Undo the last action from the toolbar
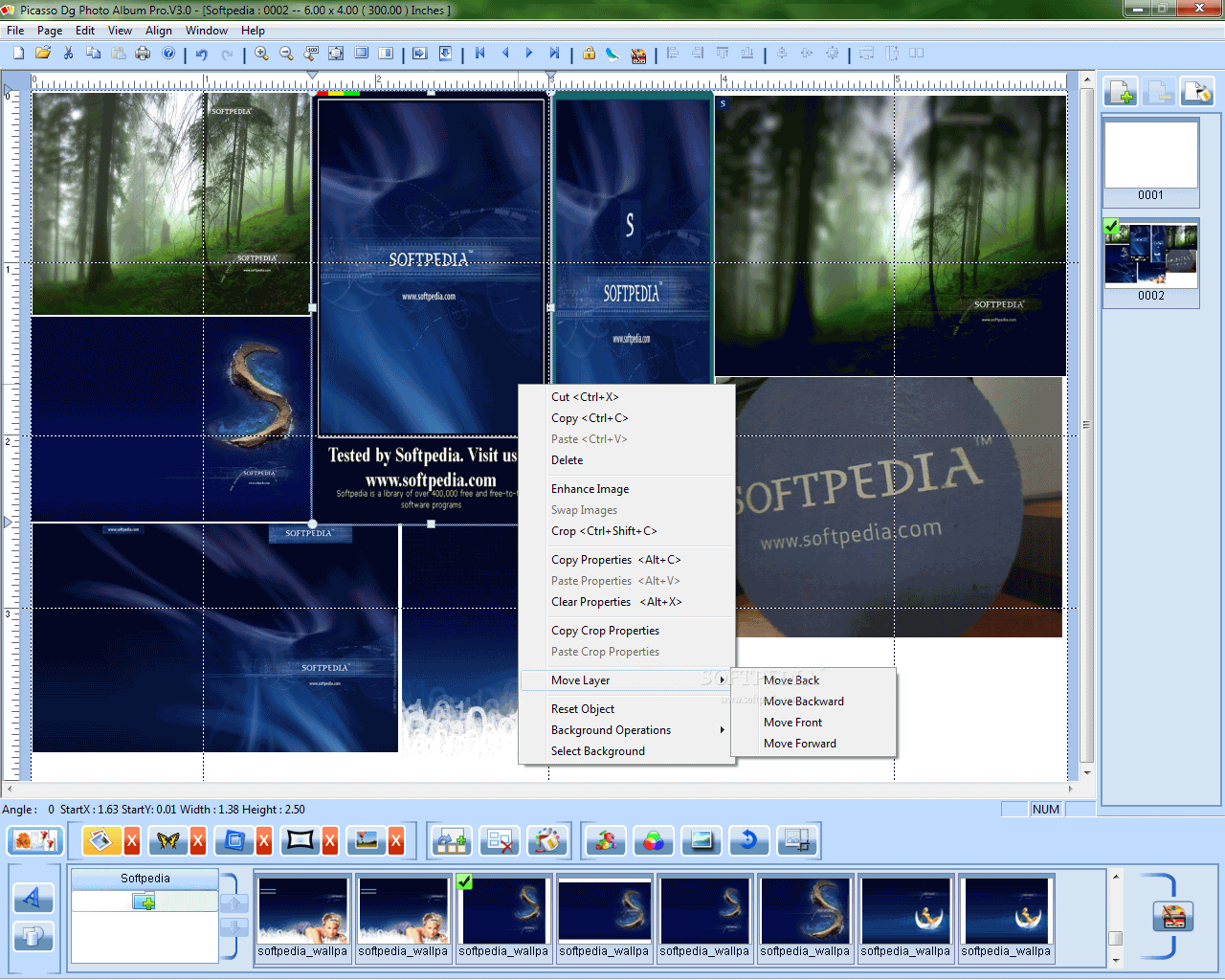 coord(201,54)
